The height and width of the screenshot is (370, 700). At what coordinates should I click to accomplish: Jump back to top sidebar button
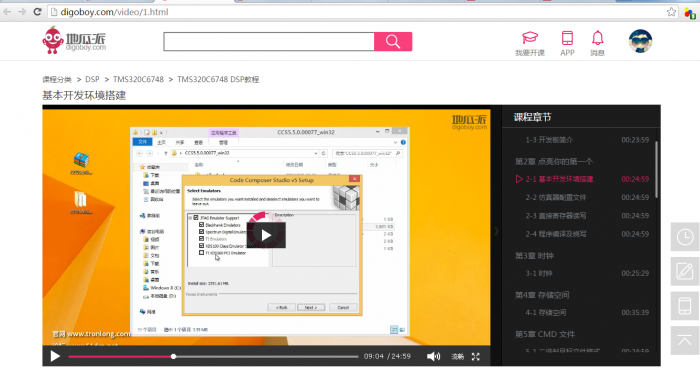pyautogui.click(x=685, y=341)
